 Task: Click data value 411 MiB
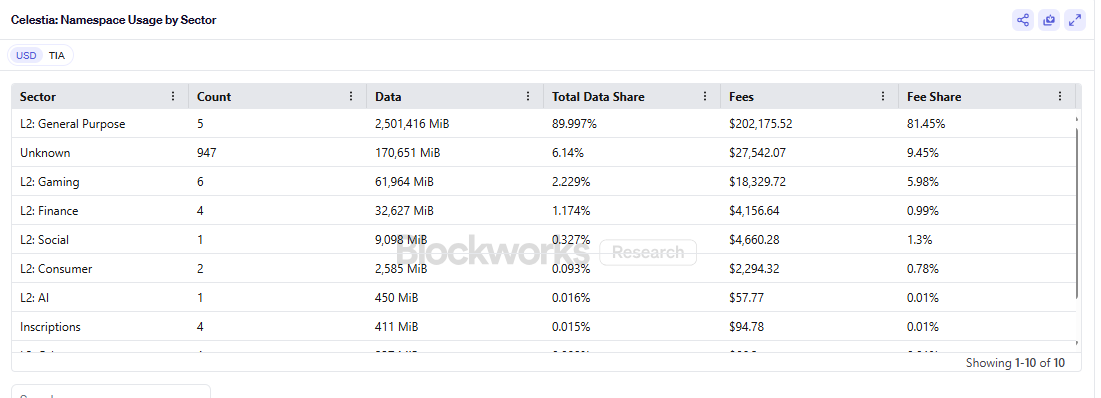(396, 326)
